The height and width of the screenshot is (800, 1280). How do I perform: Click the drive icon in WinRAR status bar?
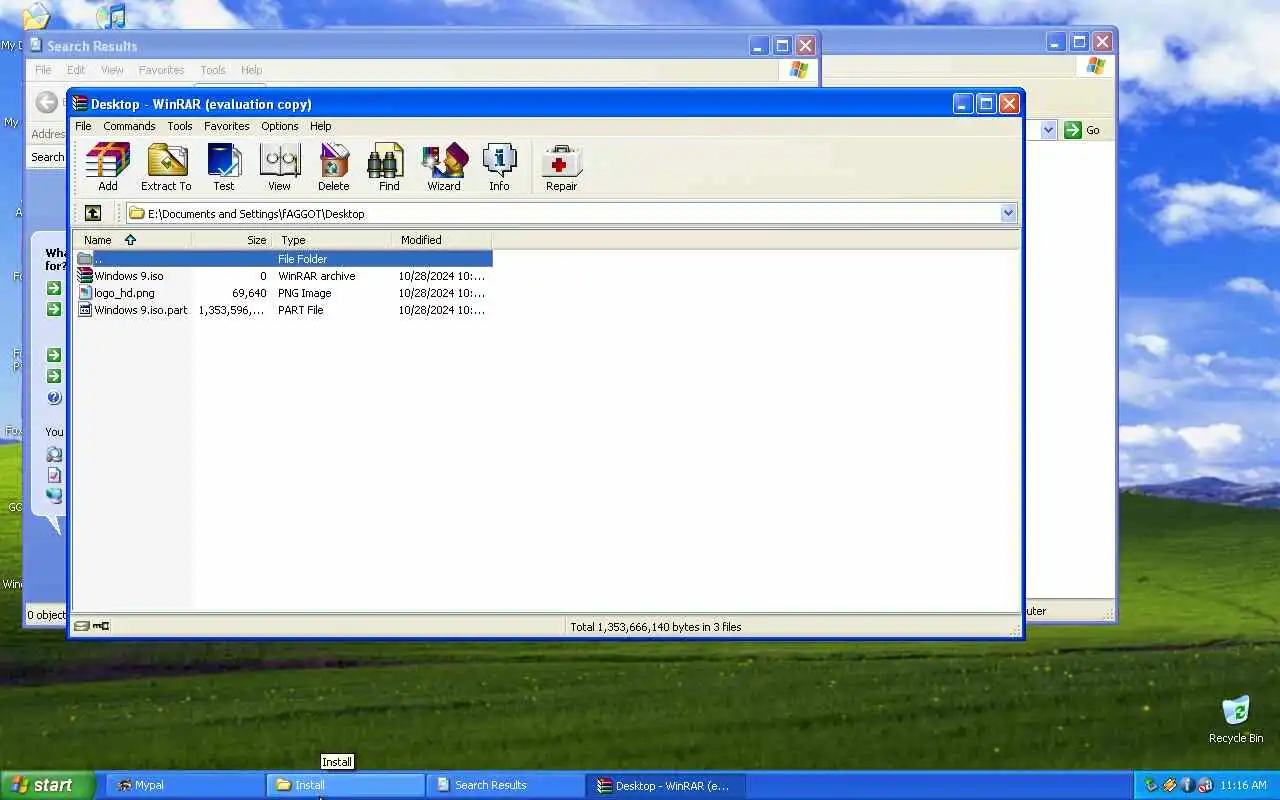pyautogui.click(x=82, y=626)
